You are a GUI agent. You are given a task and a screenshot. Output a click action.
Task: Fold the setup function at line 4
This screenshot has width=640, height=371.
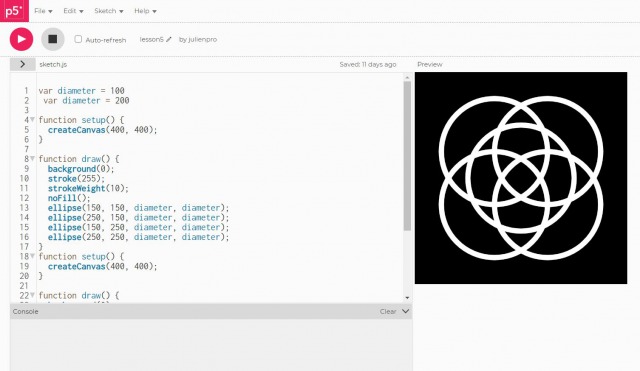pyautogui.click(x=32, y=120)
